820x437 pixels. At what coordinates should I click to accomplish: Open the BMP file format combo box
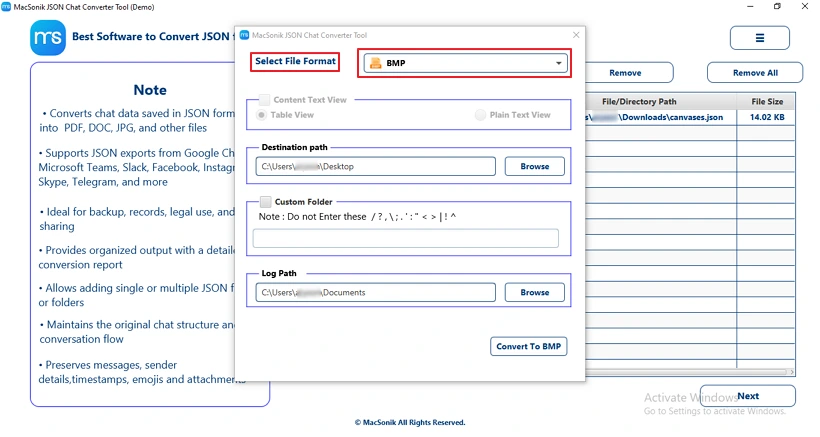tap(465, 63)
